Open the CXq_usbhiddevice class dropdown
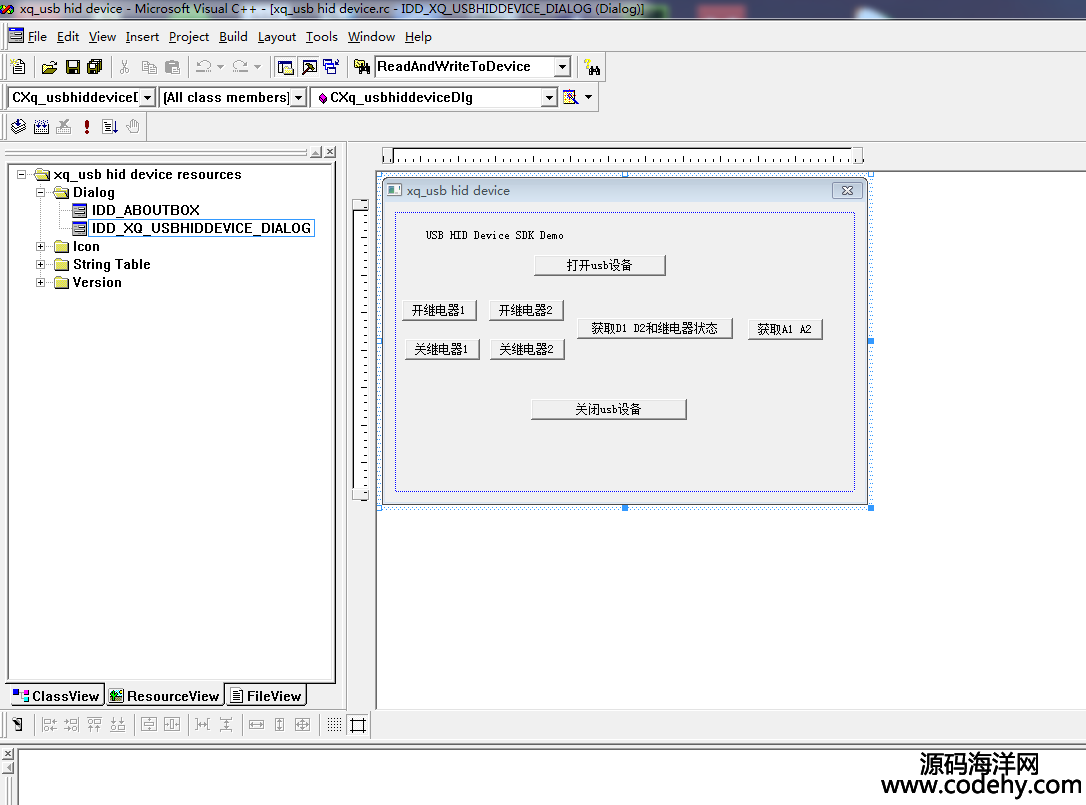Screen dimensions: 1086x805 coord(147,98)
